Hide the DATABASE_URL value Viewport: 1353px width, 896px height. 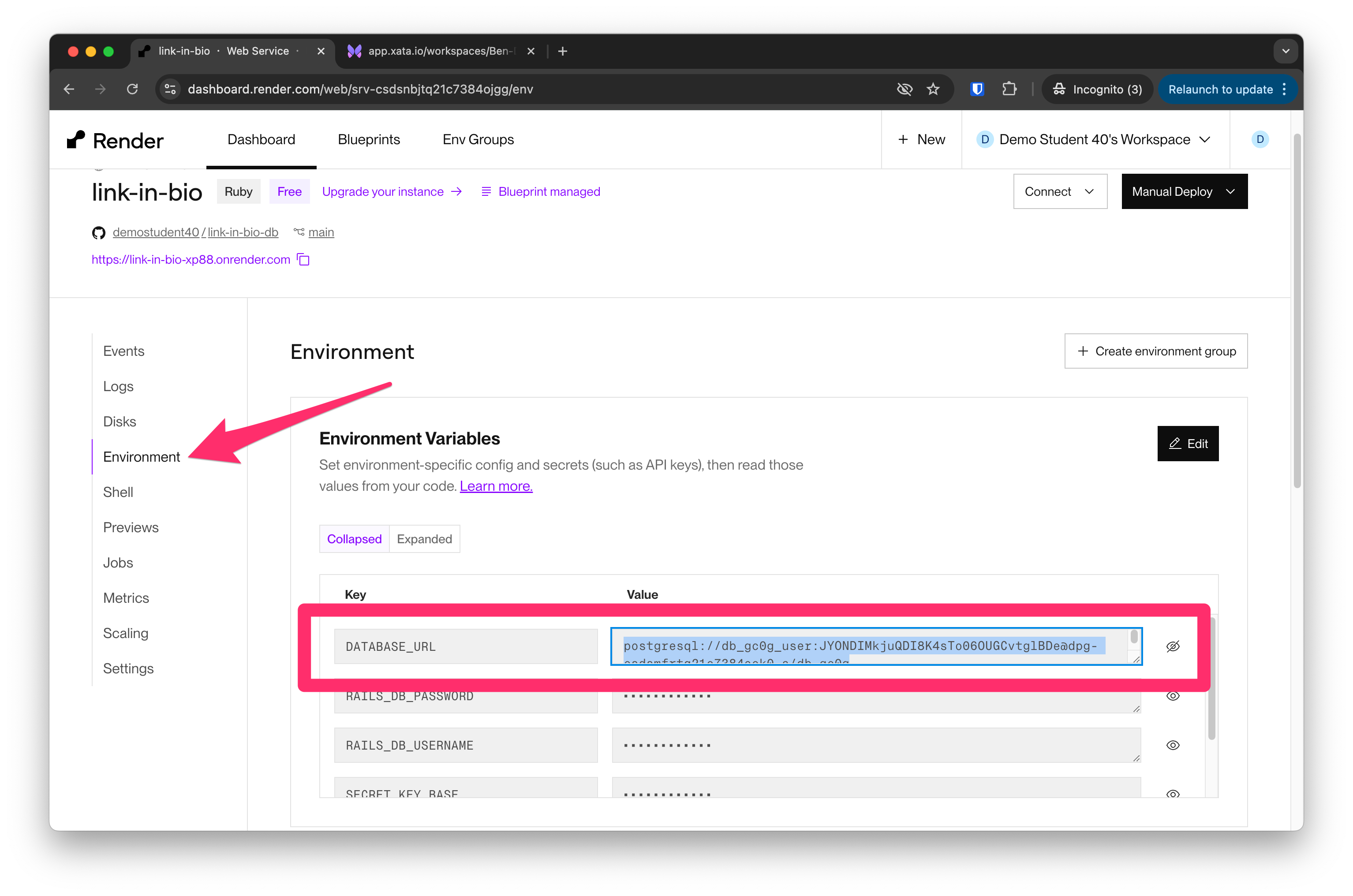coord(1173,646)
